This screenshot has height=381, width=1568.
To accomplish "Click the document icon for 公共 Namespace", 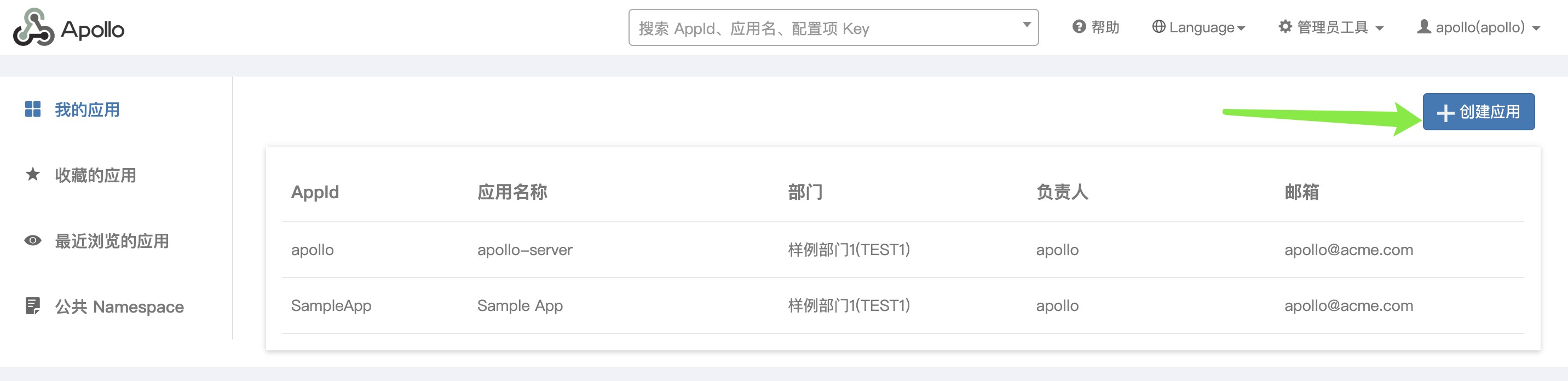I will coord(33,305).
